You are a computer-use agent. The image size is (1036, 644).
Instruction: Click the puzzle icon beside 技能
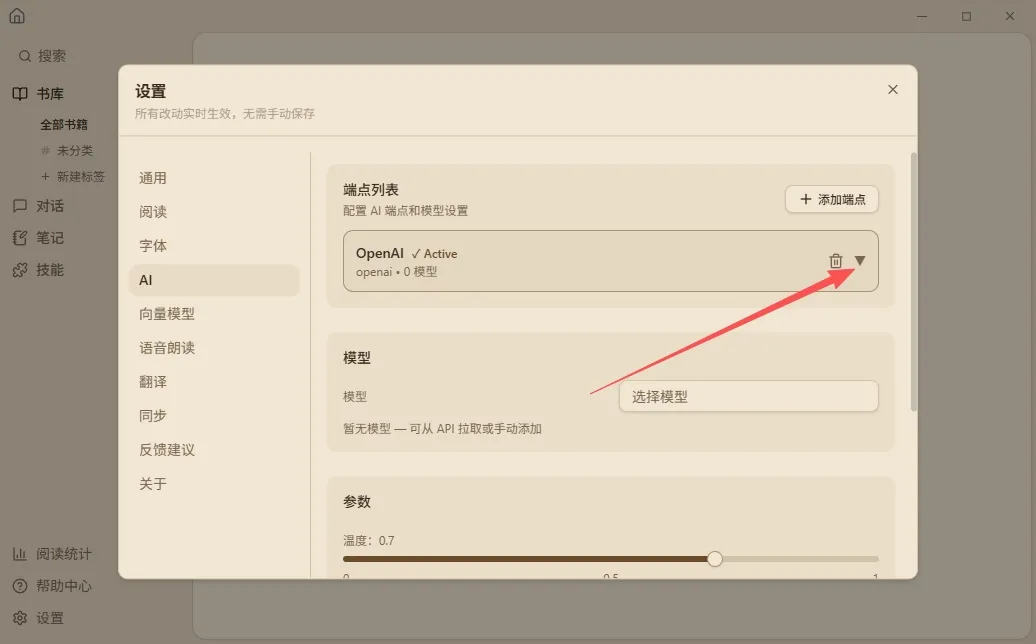click(x=20, y=269)
